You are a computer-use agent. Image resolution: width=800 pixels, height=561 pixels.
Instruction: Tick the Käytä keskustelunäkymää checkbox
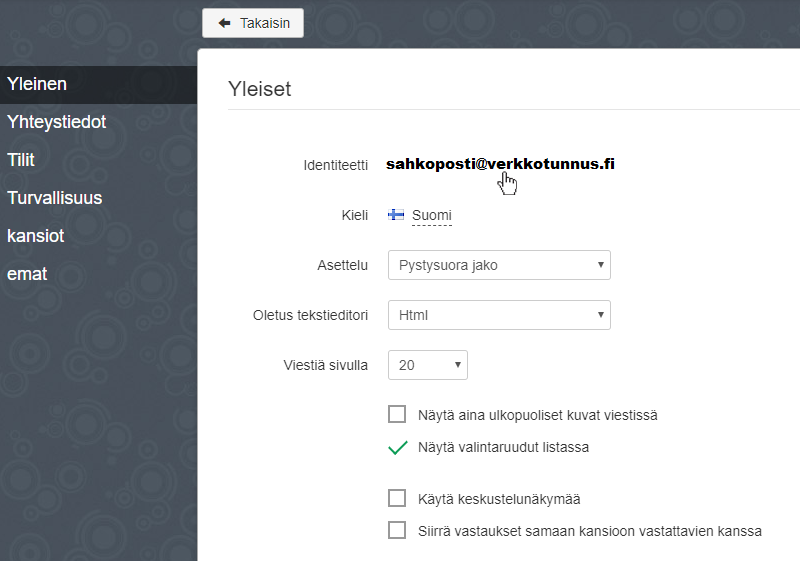click(397, 498)
